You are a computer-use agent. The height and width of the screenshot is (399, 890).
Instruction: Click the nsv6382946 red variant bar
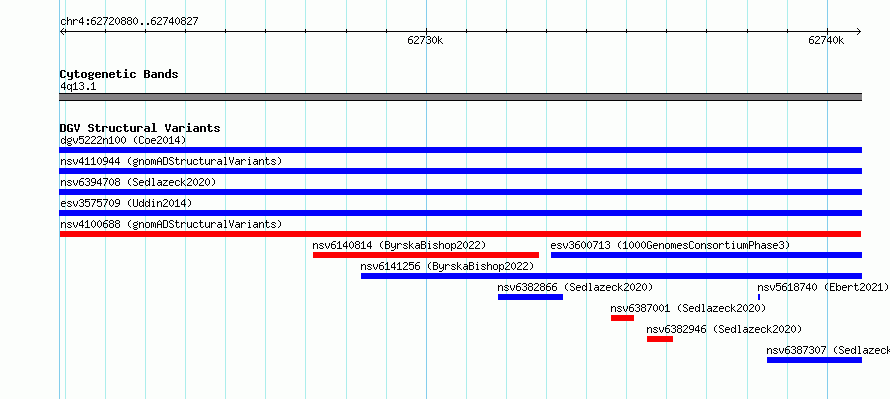(660, 339)
